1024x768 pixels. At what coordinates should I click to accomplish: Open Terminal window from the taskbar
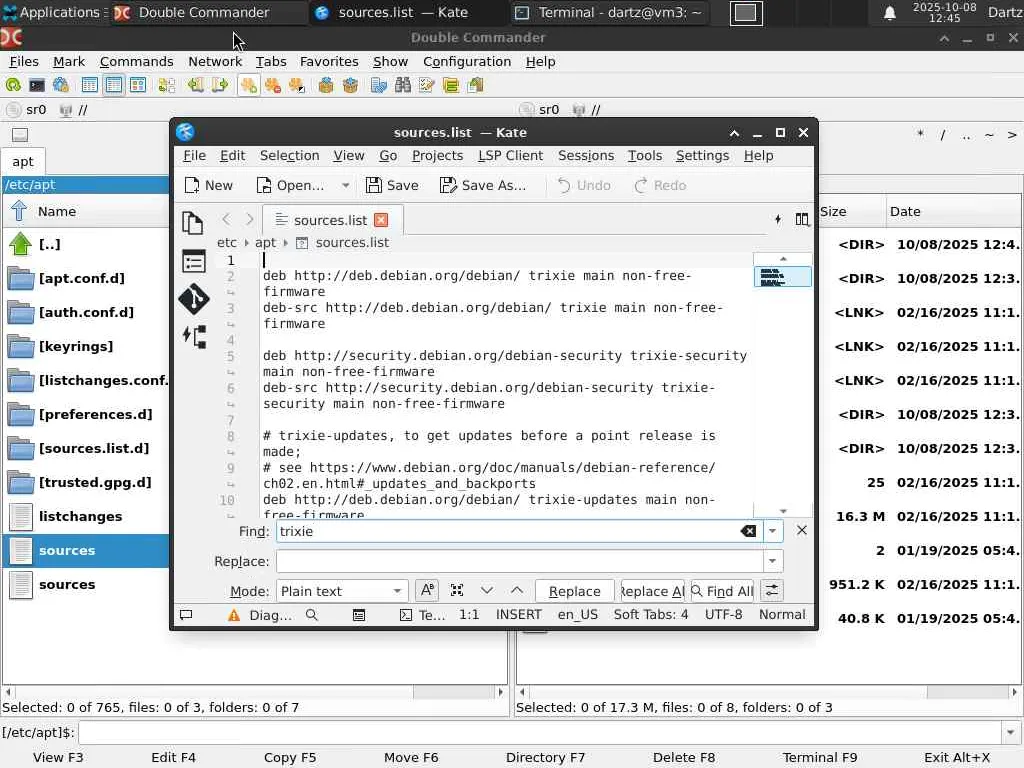[x=609, y=12]
